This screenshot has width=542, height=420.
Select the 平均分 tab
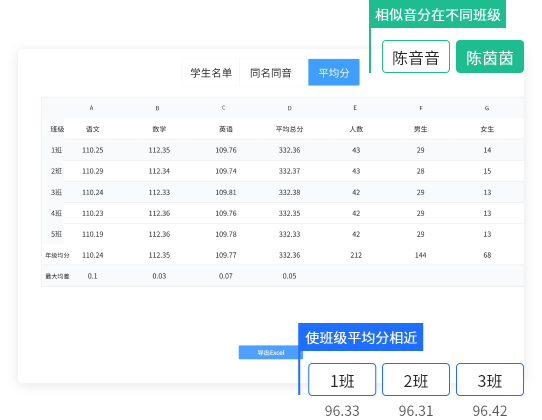pos(334,73)
